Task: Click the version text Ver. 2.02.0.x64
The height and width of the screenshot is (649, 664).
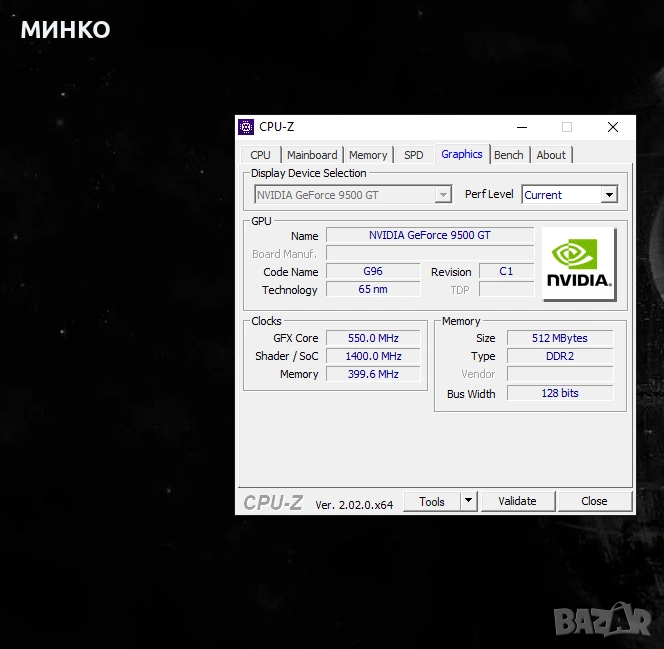Action: coord(354,505)
